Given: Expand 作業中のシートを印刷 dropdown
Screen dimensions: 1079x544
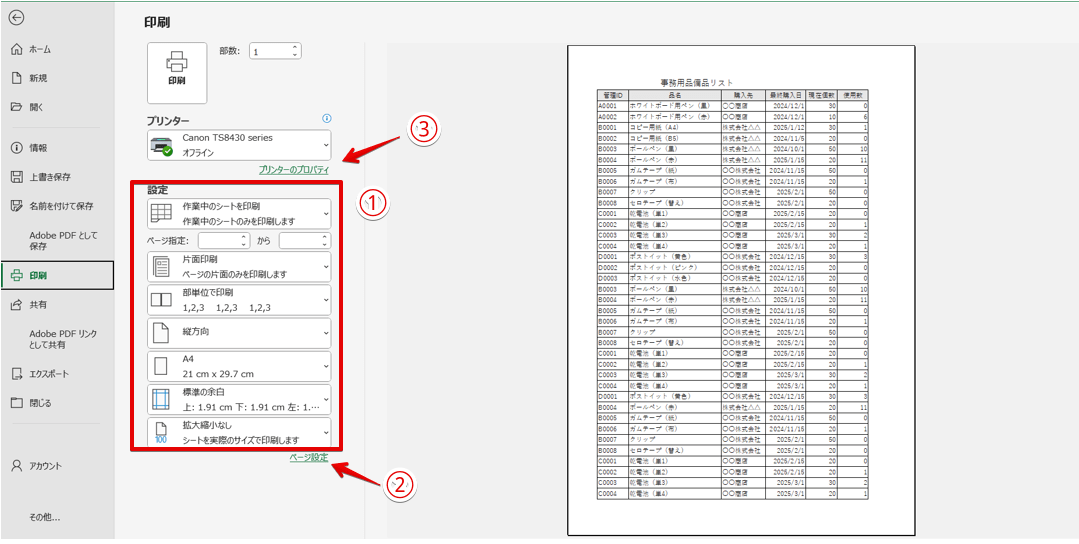Looking at the screenshot, I should coord(239,213).
